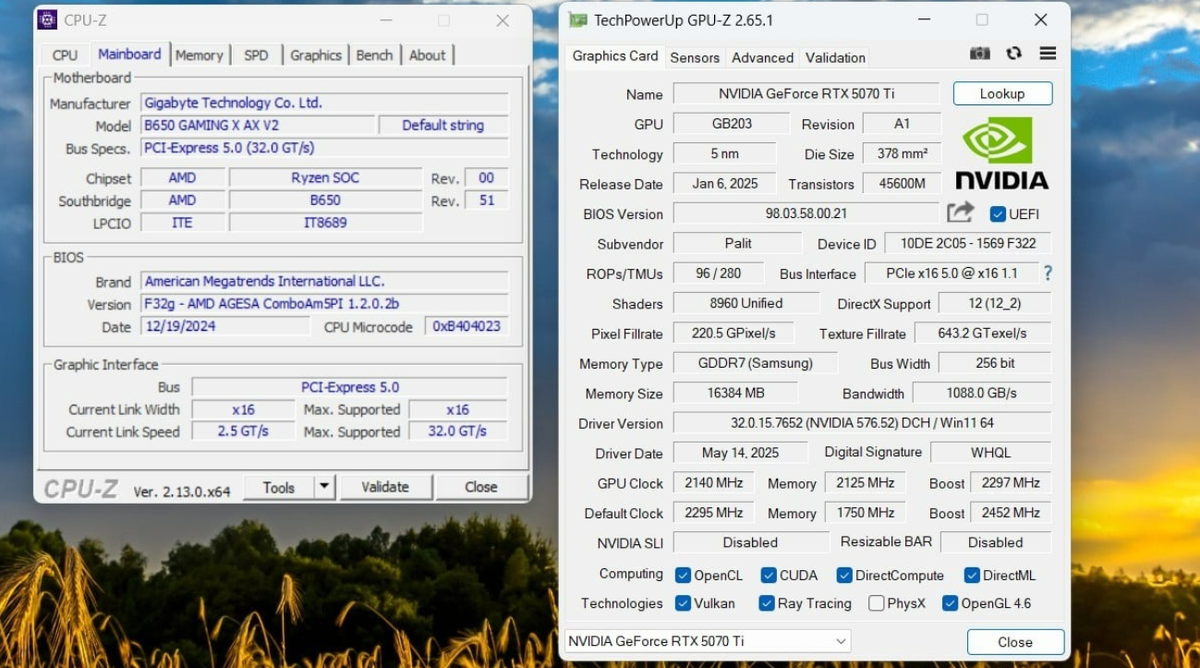Click the Subvendor Palit field
Screen dimensions: 1200x668
[x=737, y=243]
